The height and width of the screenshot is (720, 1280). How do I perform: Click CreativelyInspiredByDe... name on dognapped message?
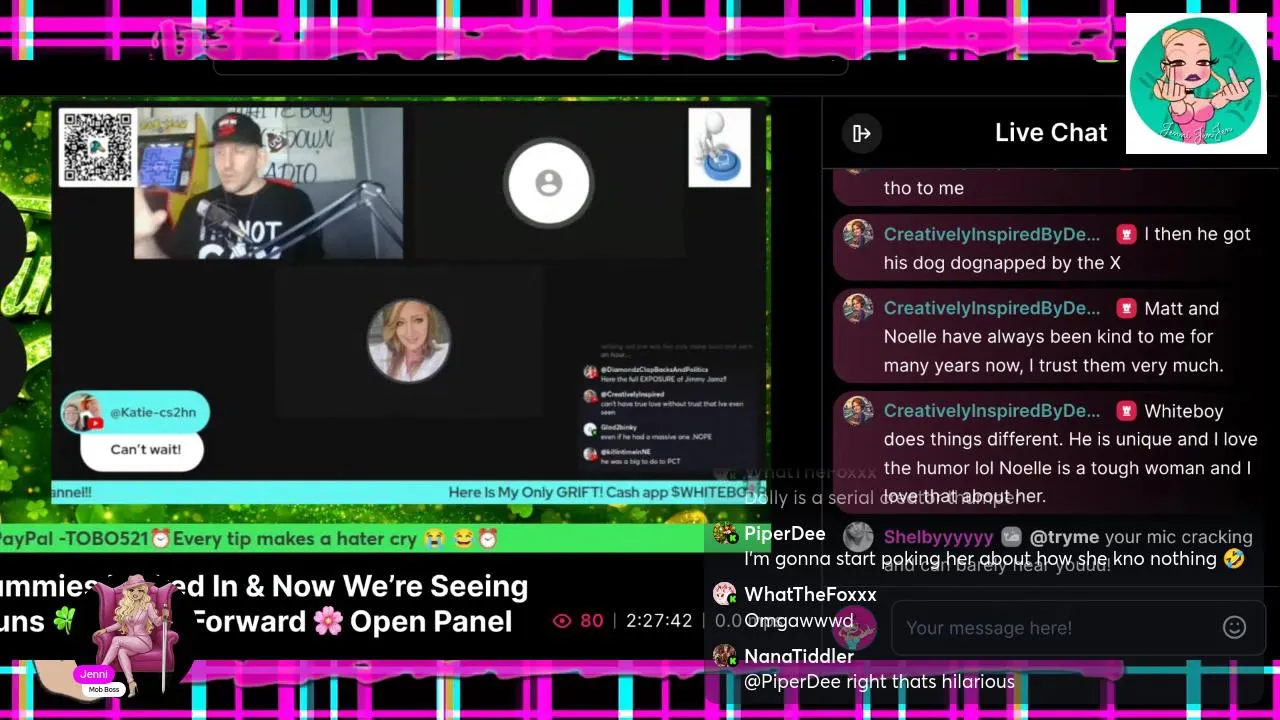point(991,234)
